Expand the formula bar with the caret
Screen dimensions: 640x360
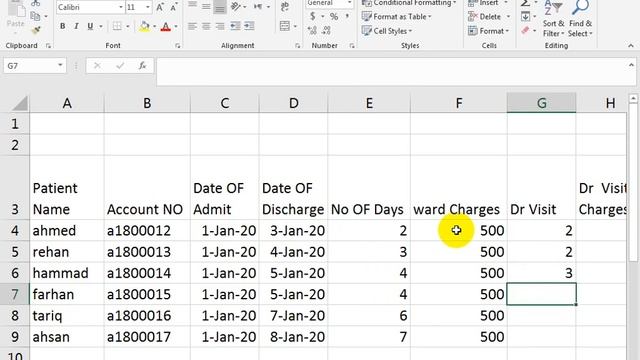pos(631,65)
